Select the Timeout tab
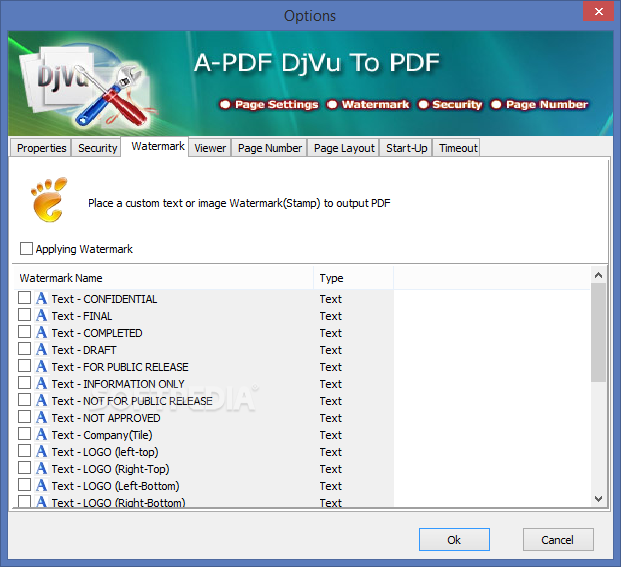 [x=458, y=148]
